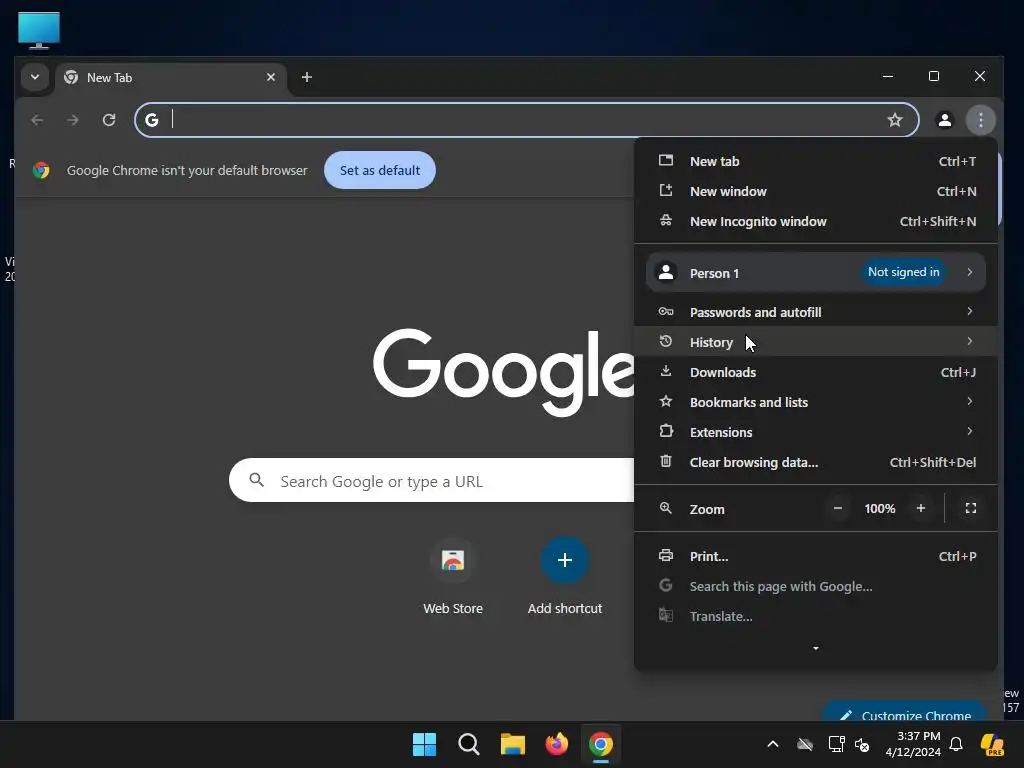Click Set as default button
This screenshot has height=768, width=1024.
[x=379, y=170]
